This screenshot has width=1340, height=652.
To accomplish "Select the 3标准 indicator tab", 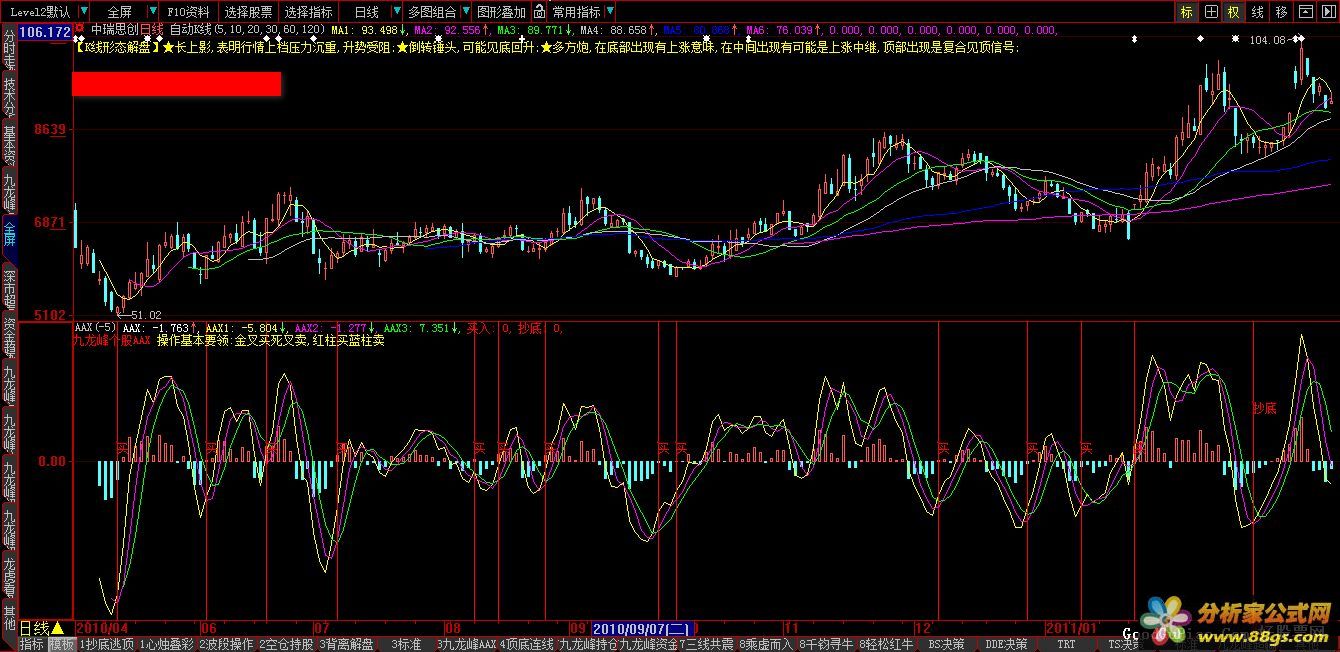I will click(x=406, y=644).
